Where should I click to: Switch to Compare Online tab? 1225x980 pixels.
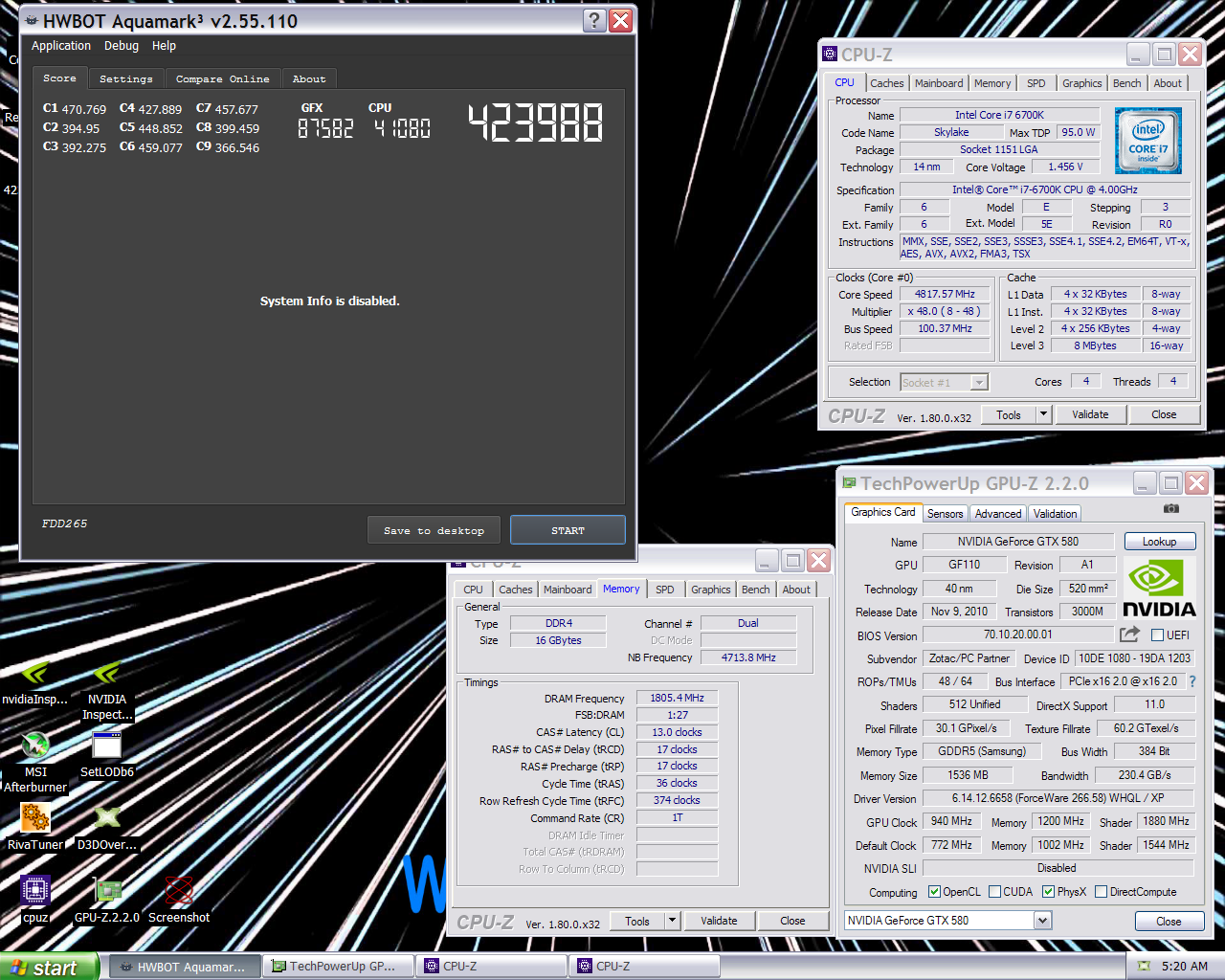[223, 79]
